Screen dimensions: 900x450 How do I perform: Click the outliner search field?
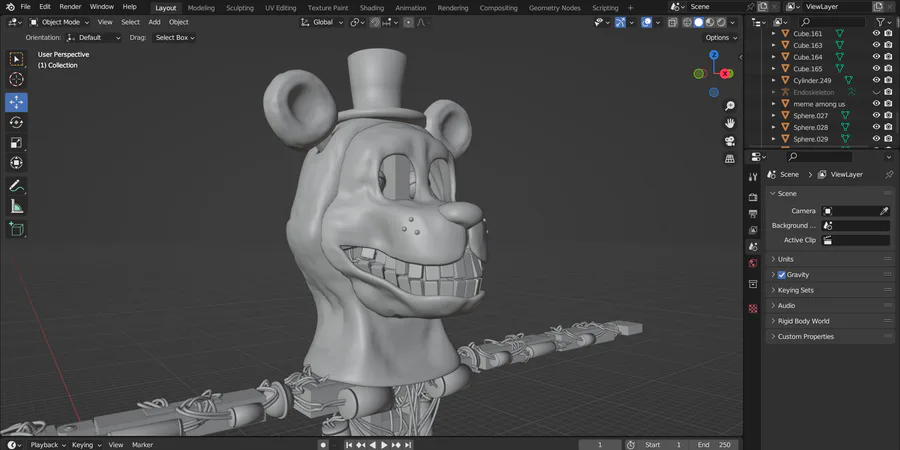tap(832, 22)
